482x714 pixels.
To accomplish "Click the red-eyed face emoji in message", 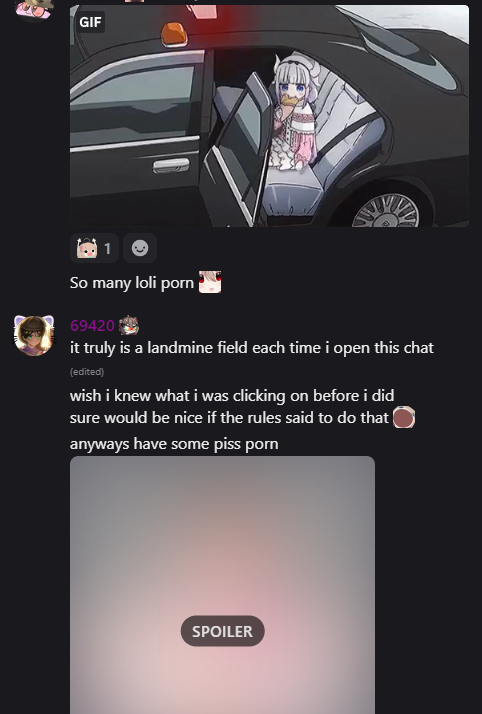I will [210, 282].
